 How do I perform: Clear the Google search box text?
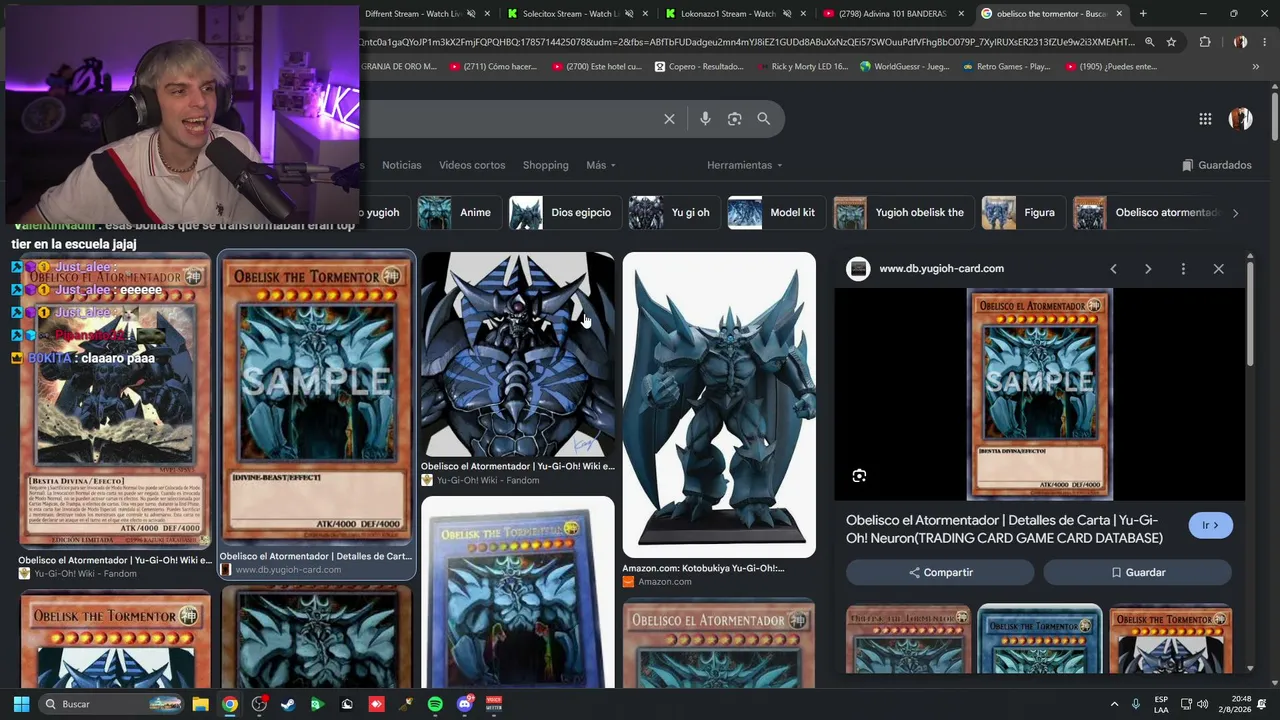[x=669, y=119]
